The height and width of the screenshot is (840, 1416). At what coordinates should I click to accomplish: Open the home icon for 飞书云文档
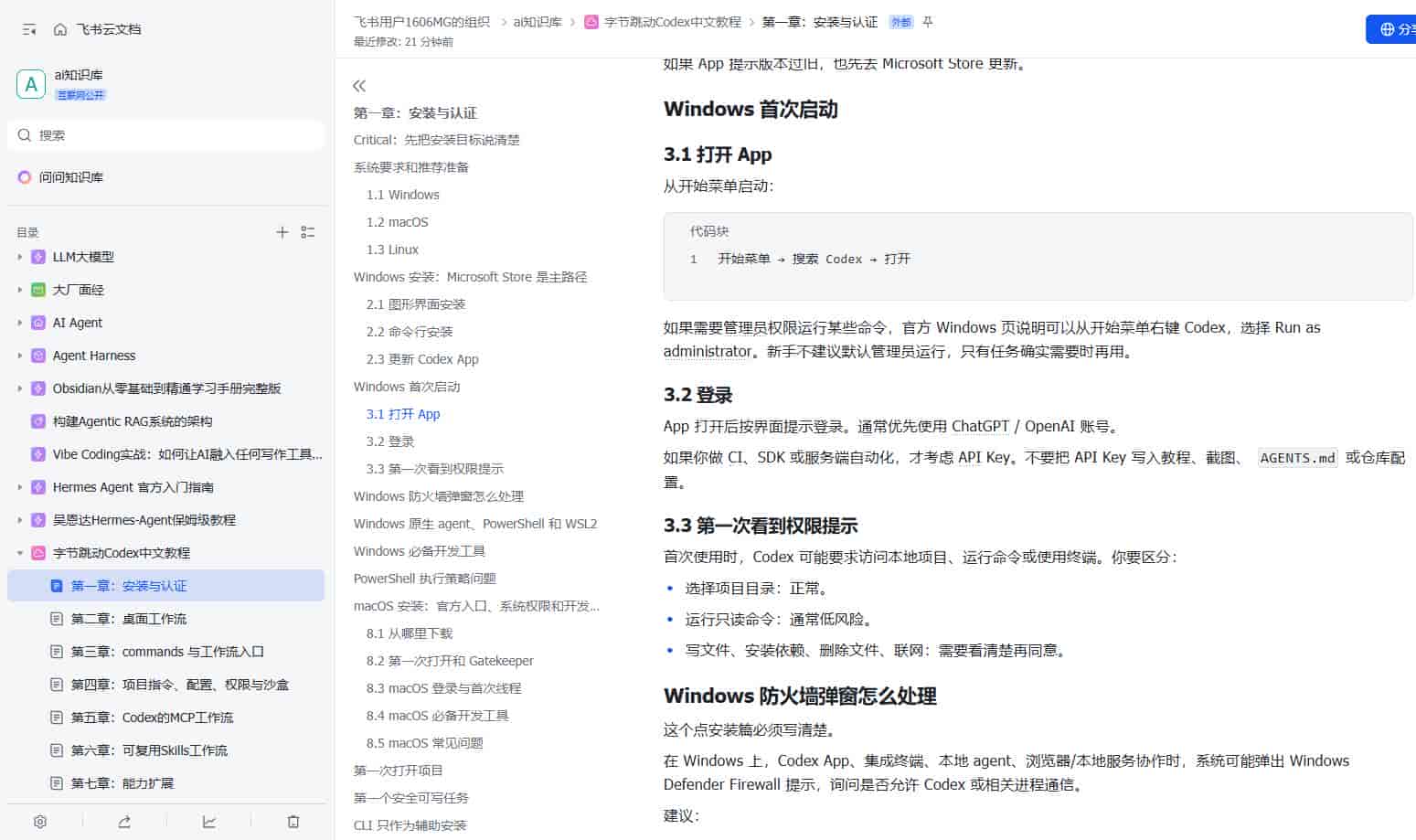pyautogui.click(x=60, y=29)
